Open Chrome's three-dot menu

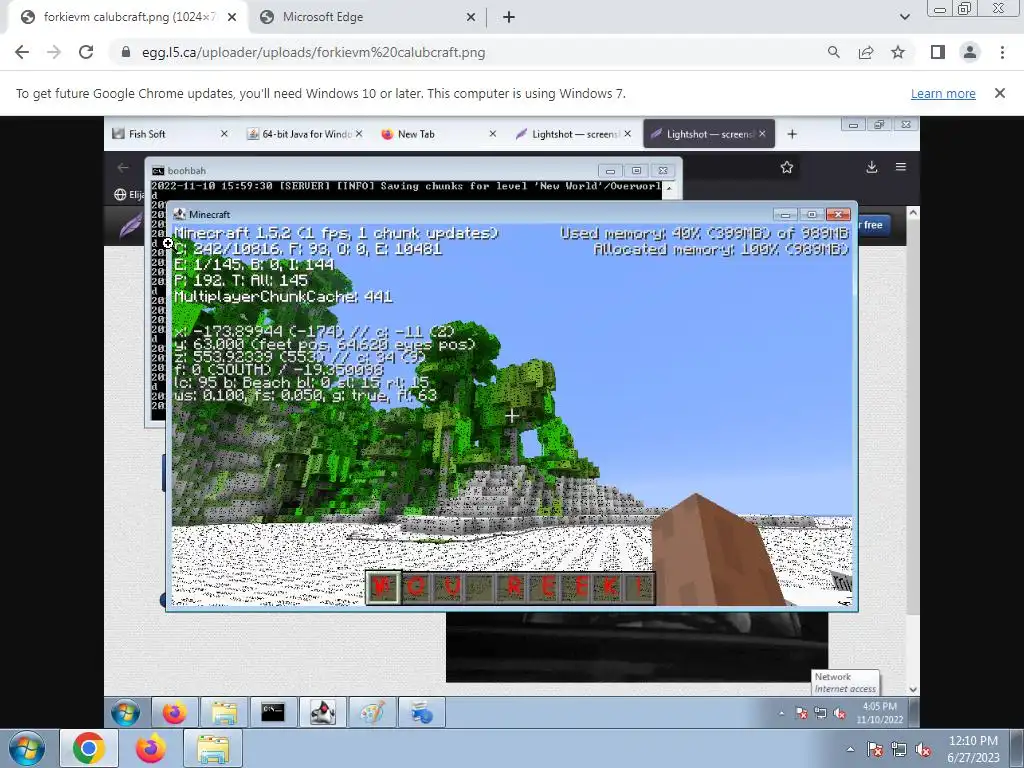[x=1002, y=52]
